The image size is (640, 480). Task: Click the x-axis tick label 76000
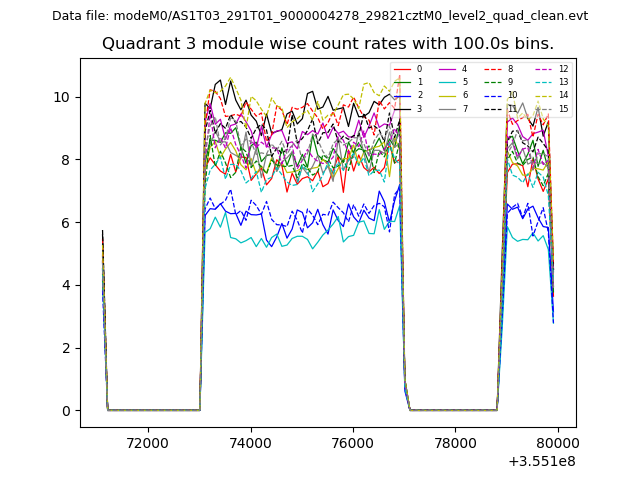coord(352,442)
